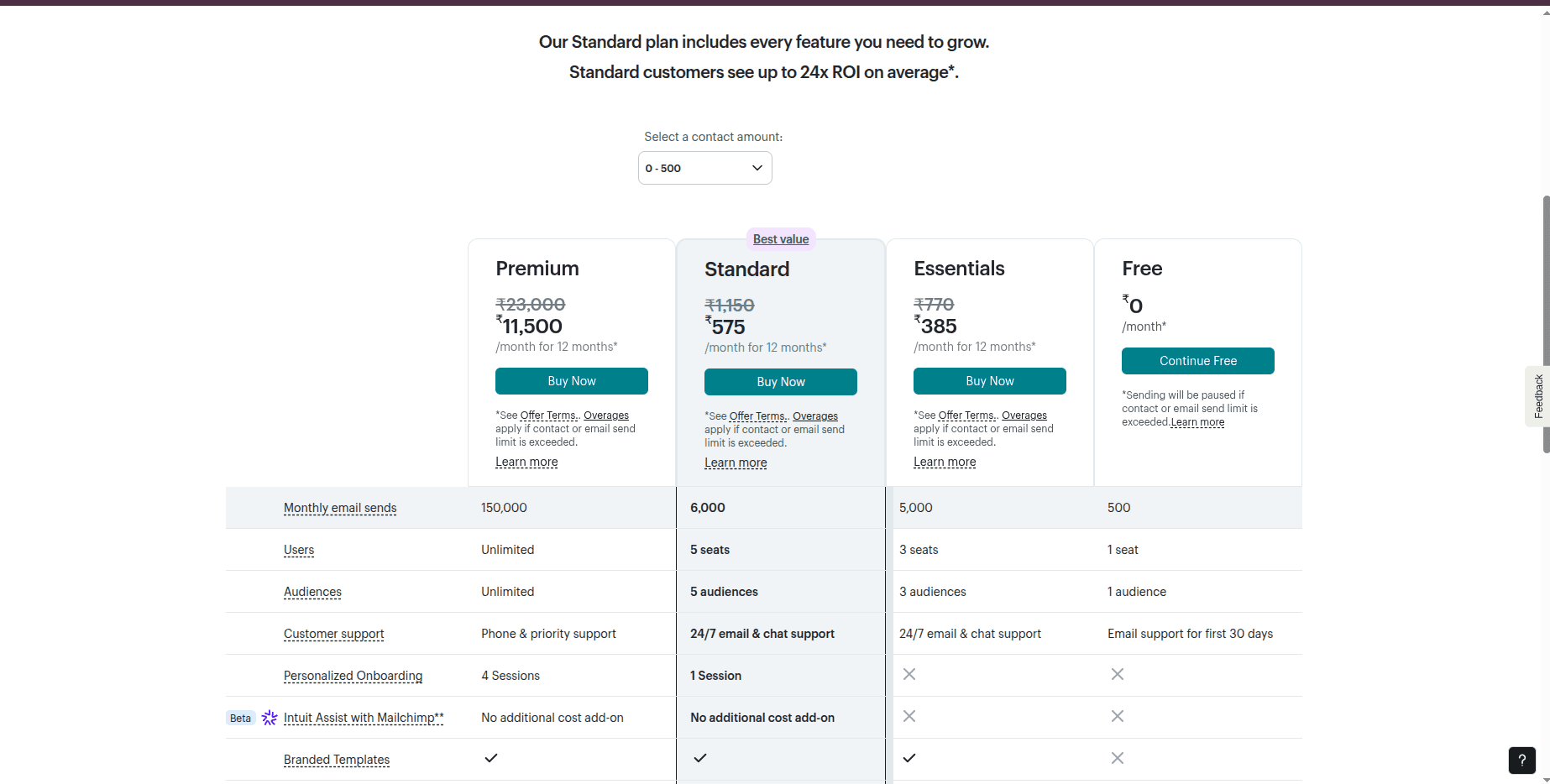Open Offer Terms link under Standard
Image resolution: width=1550 pixels, height=784 pixels.
[757, 416]
